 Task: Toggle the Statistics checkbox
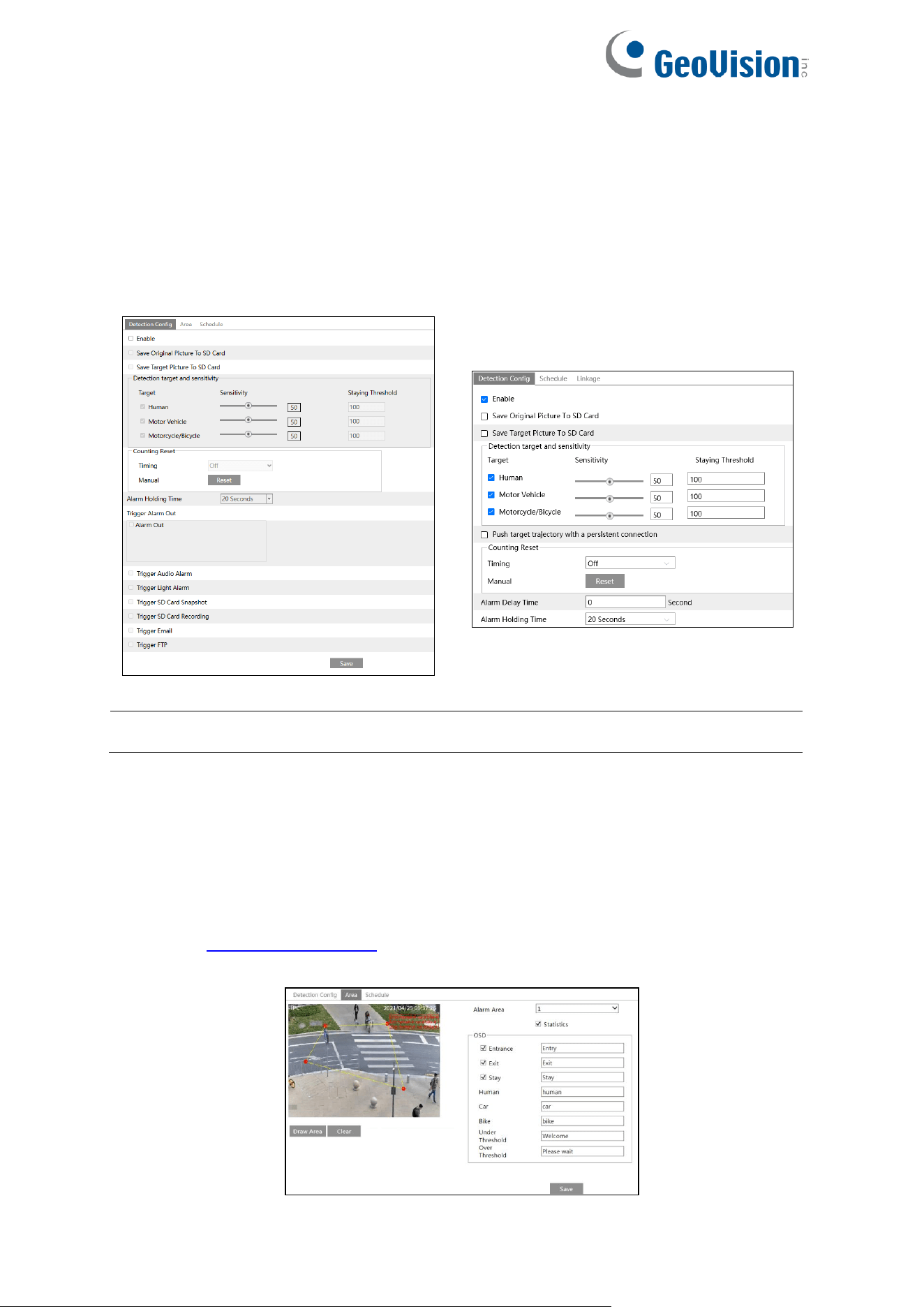[x=538, y=1024]
